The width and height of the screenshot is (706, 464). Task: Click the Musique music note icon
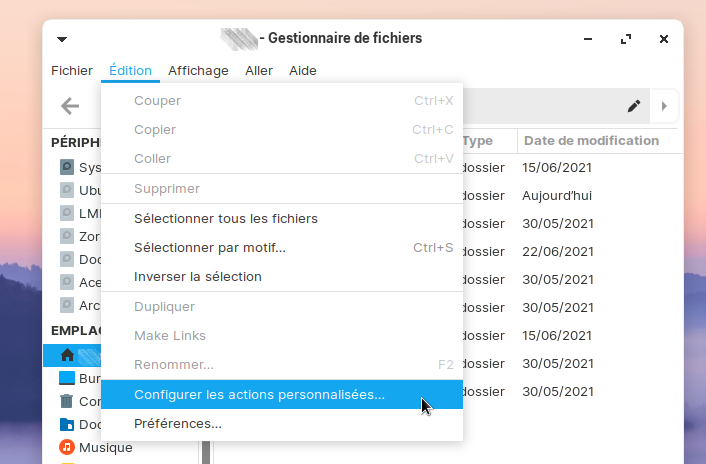[67, 447]
